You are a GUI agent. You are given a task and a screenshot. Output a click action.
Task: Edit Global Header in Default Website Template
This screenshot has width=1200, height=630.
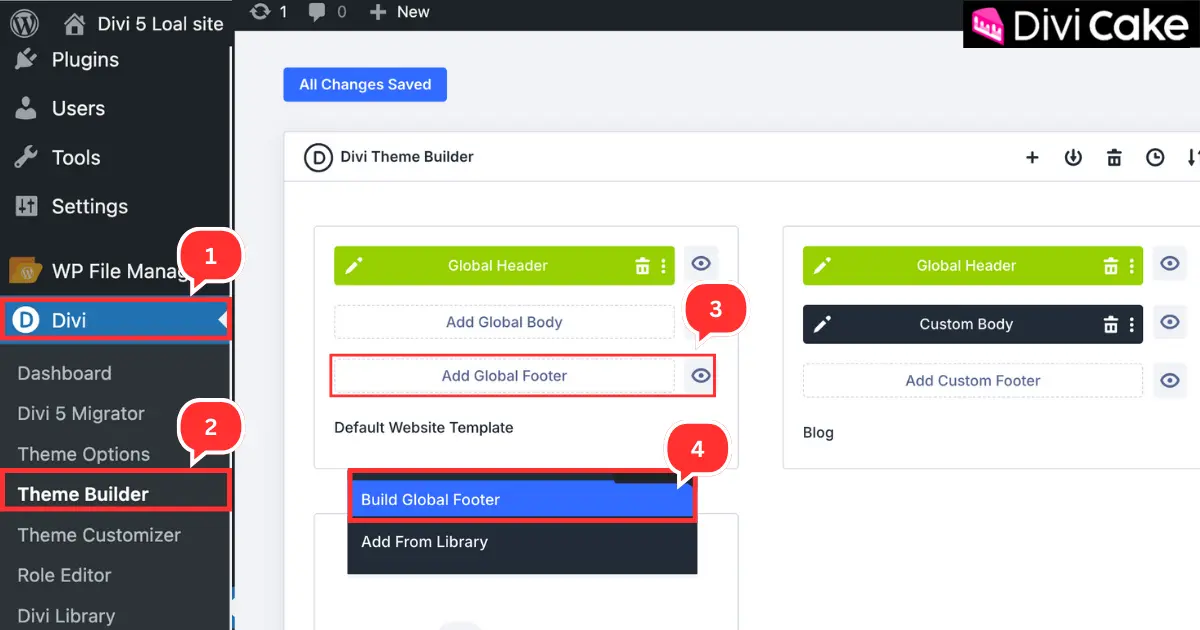[353, 266]
